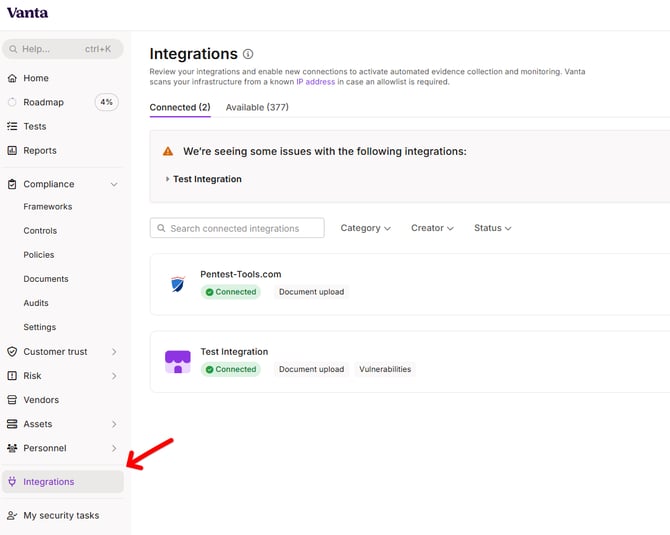Open the Status filter dropdown
The image size is (670, 535).
click(x=492, y=228)
